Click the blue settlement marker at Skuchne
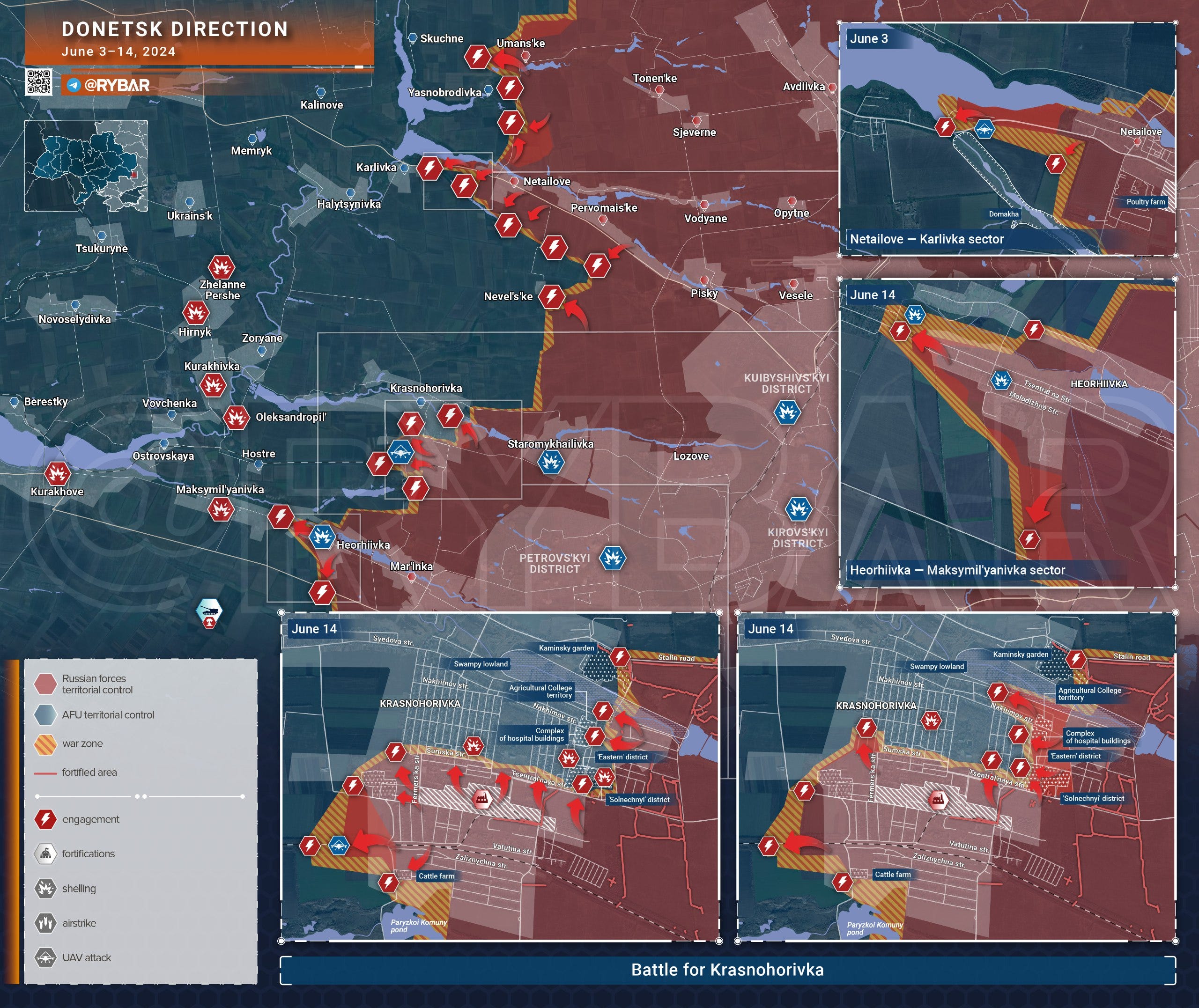The image size is (1199, 1008). 413,38
